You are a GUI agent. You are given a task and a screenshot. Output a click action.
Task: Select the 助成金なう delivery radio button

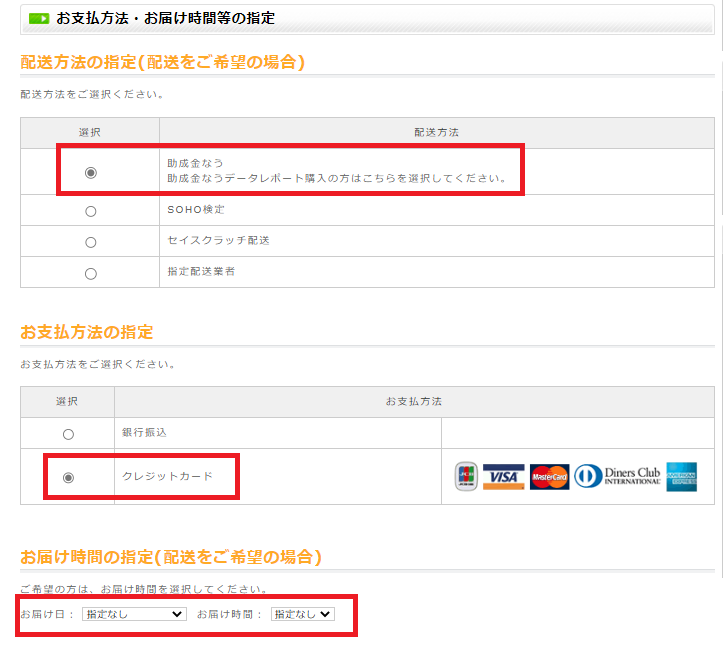pos(91,172)
